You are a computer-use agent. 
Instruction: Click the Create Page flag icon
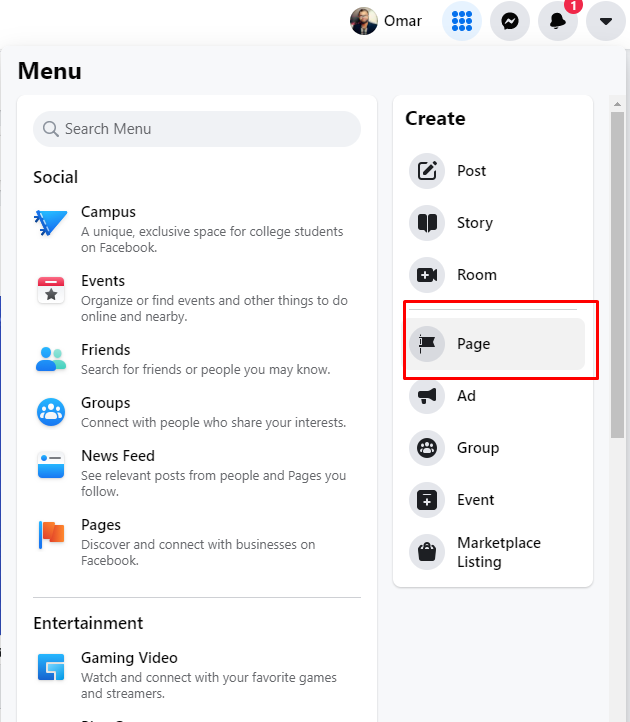[x=427, y=344]
